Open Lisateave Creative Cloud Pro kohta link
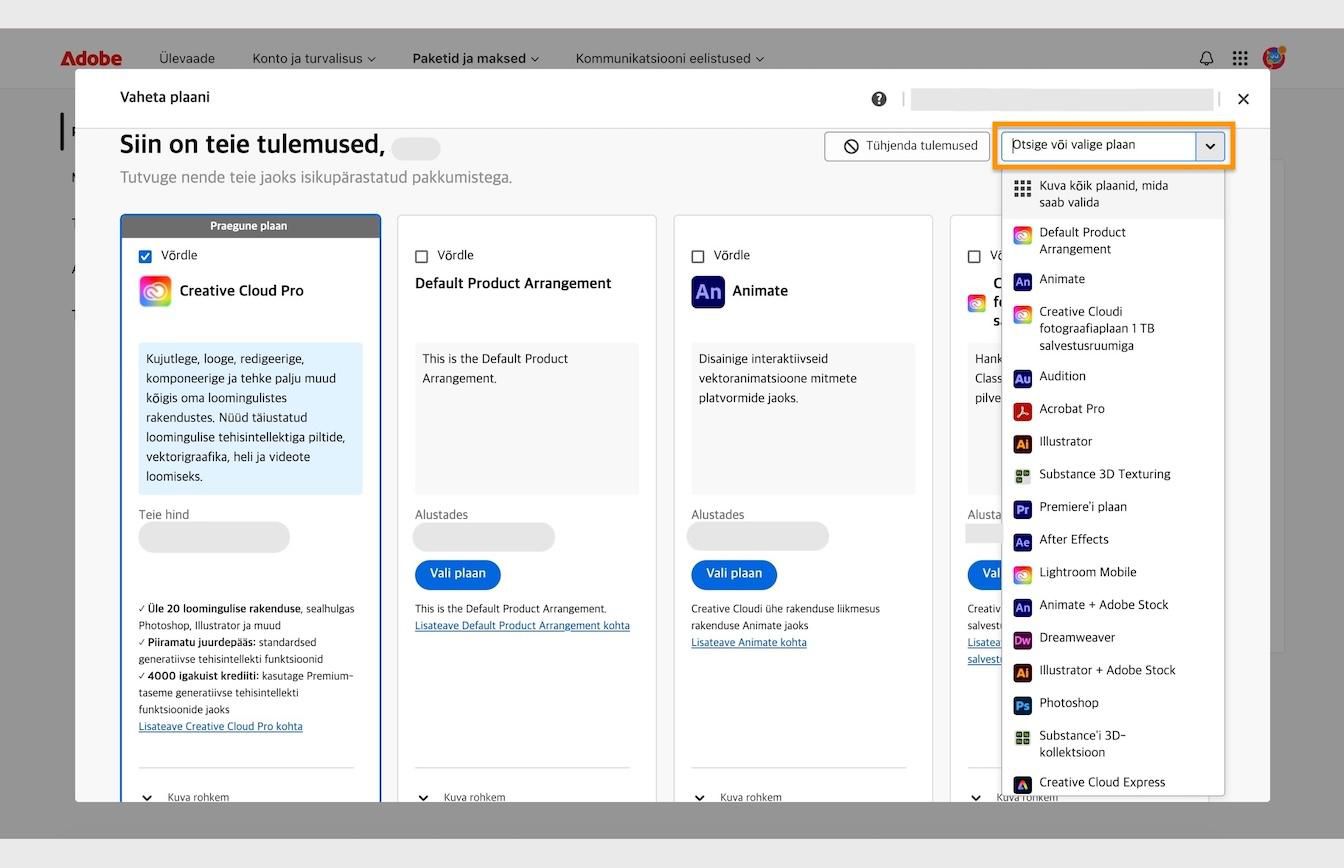 tap(221, 727)
